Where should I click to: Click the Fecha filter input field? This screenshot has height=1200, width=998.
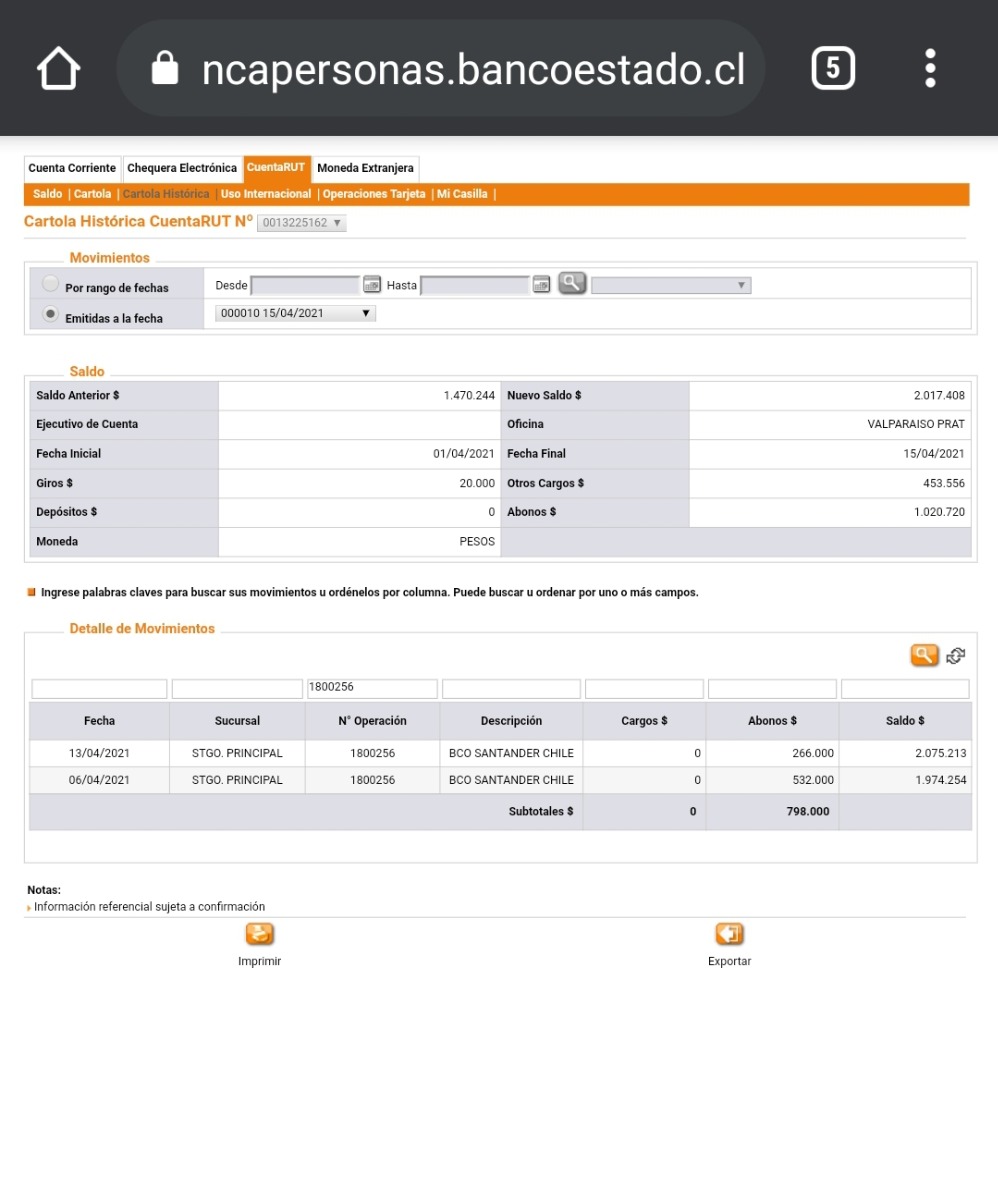click(x=100, y=689)
